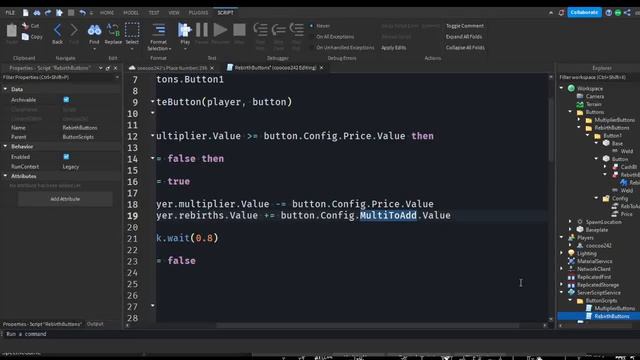Image resolution: width=640 pixels, height=360 pixels.
Task: Click the help question mark icon
Action: click(x=609, y=13)
